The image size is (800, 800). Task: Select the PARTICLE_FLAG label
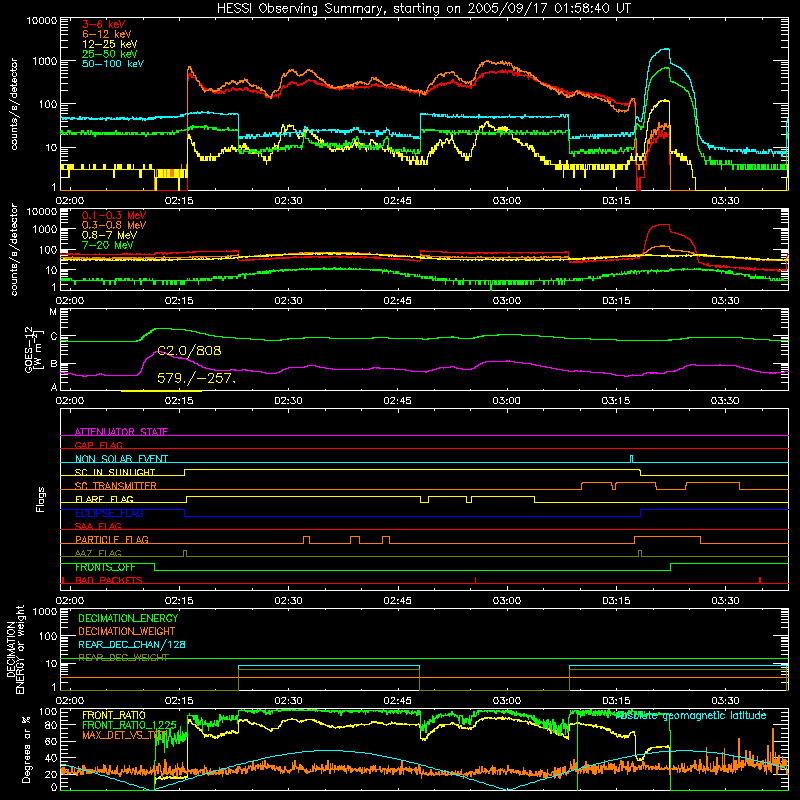pyautogui.click(x=112, y=539)
